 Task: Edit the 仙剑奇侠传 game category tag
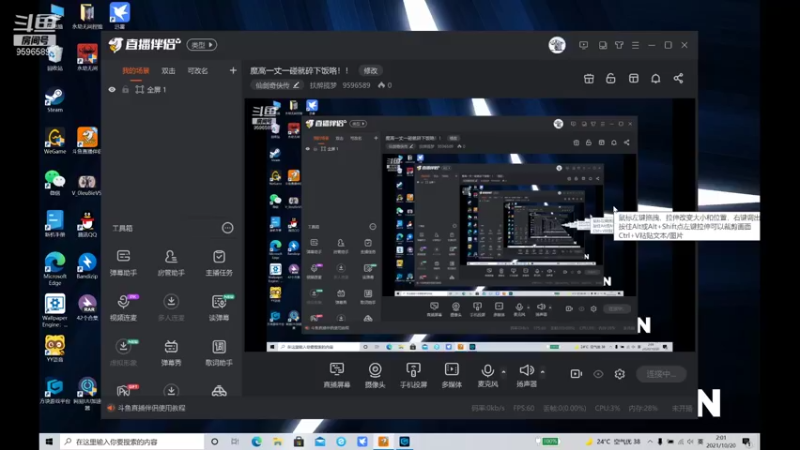tap(277, 85)
